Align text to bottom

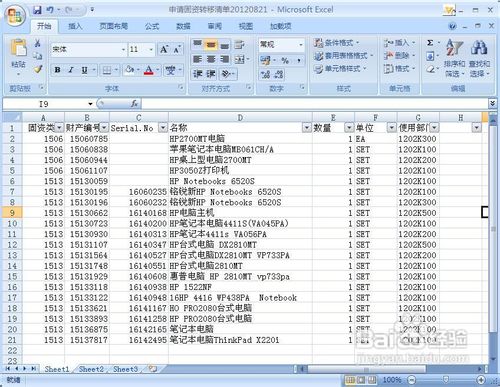[225, 44]
